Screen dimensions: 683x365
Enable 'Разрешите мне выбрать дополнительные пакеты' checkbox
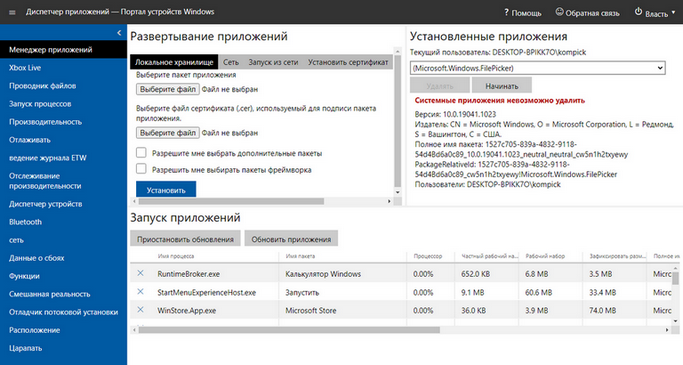[141, 152]
